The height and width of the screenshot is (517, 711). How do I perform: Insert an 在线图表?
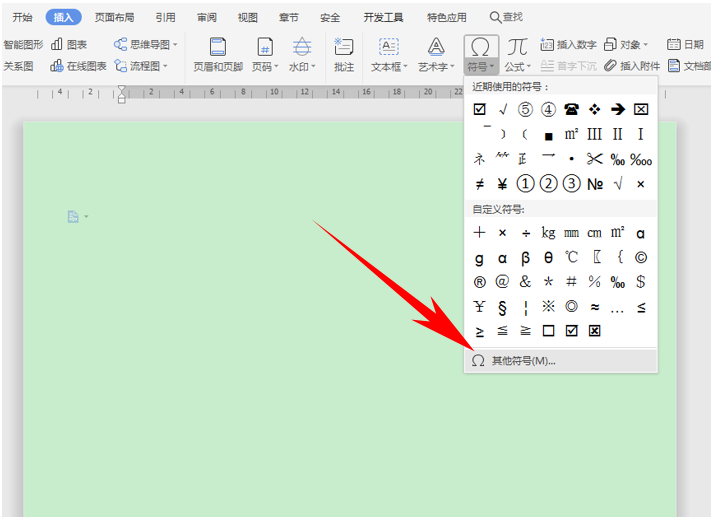click(x=78, y=66)
